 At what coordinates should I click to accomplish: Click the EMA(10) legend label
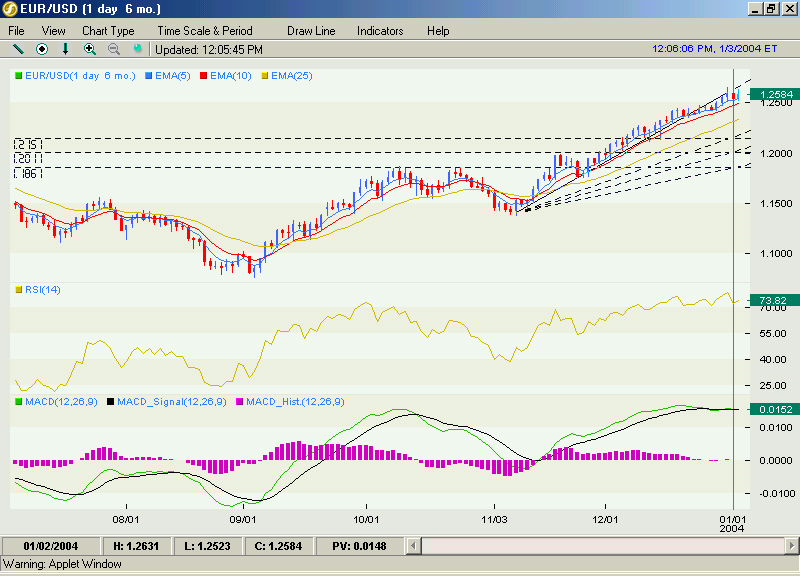click(x=231, y=76)
